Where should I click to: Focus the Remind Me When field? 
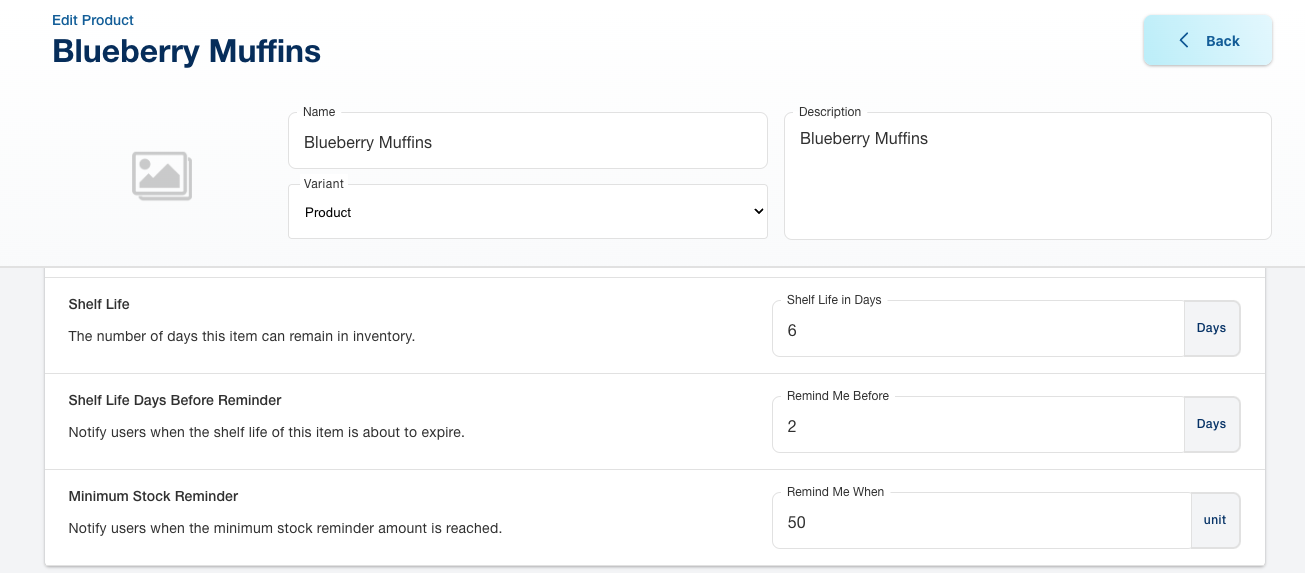point(980,522)
